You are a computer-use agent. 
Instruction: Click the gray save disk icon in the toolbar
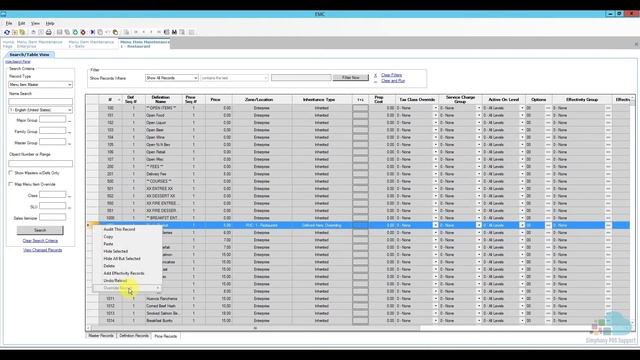(x=60, y=32)
